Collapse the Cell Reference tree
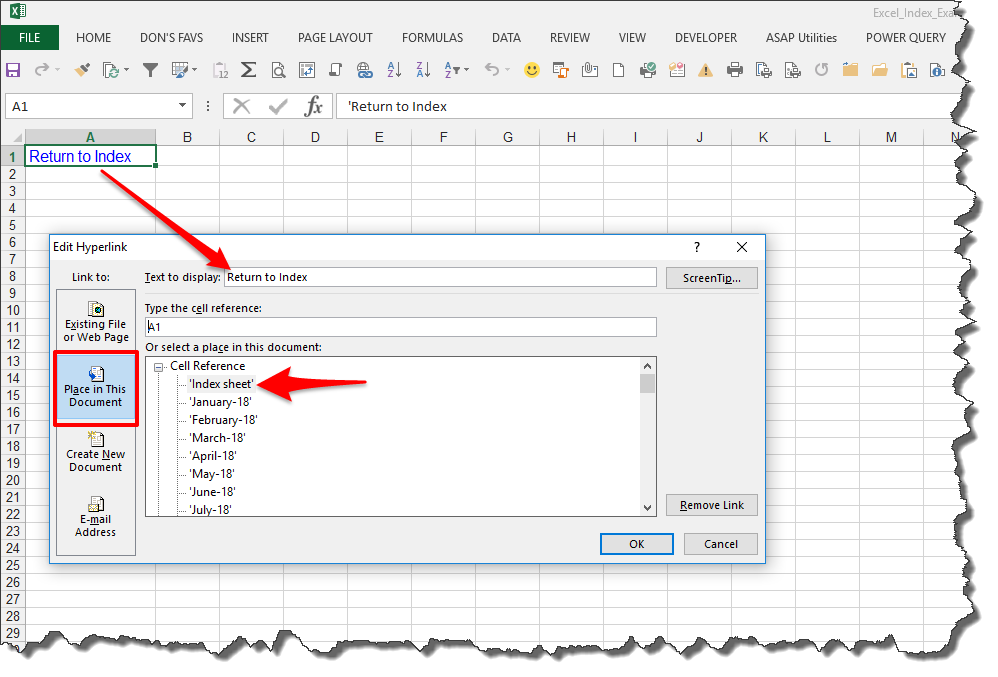 coord(160,365)
